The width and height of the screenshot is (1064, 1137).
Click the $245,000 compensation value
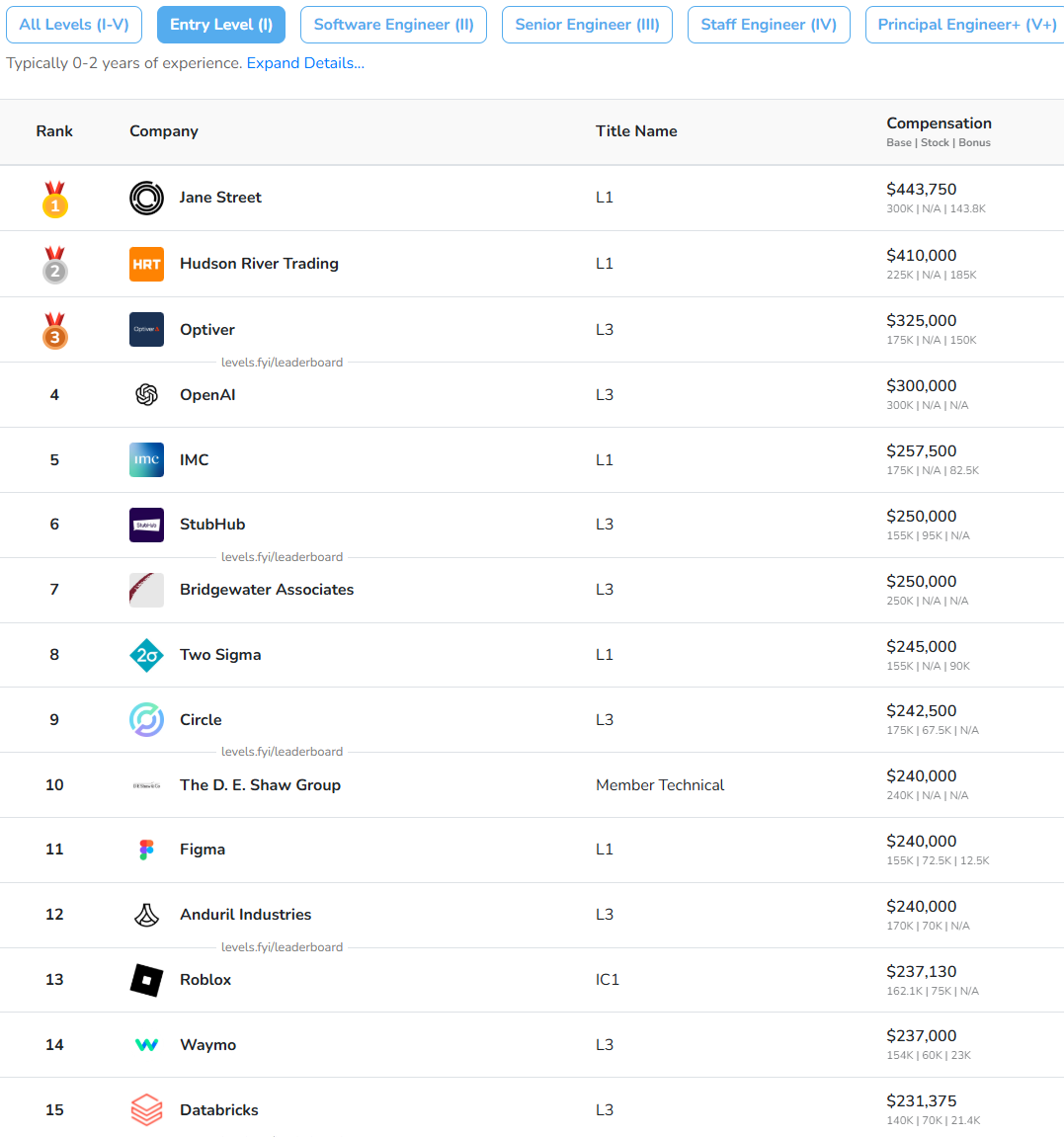pyautogui.click(x=922, y=647)
